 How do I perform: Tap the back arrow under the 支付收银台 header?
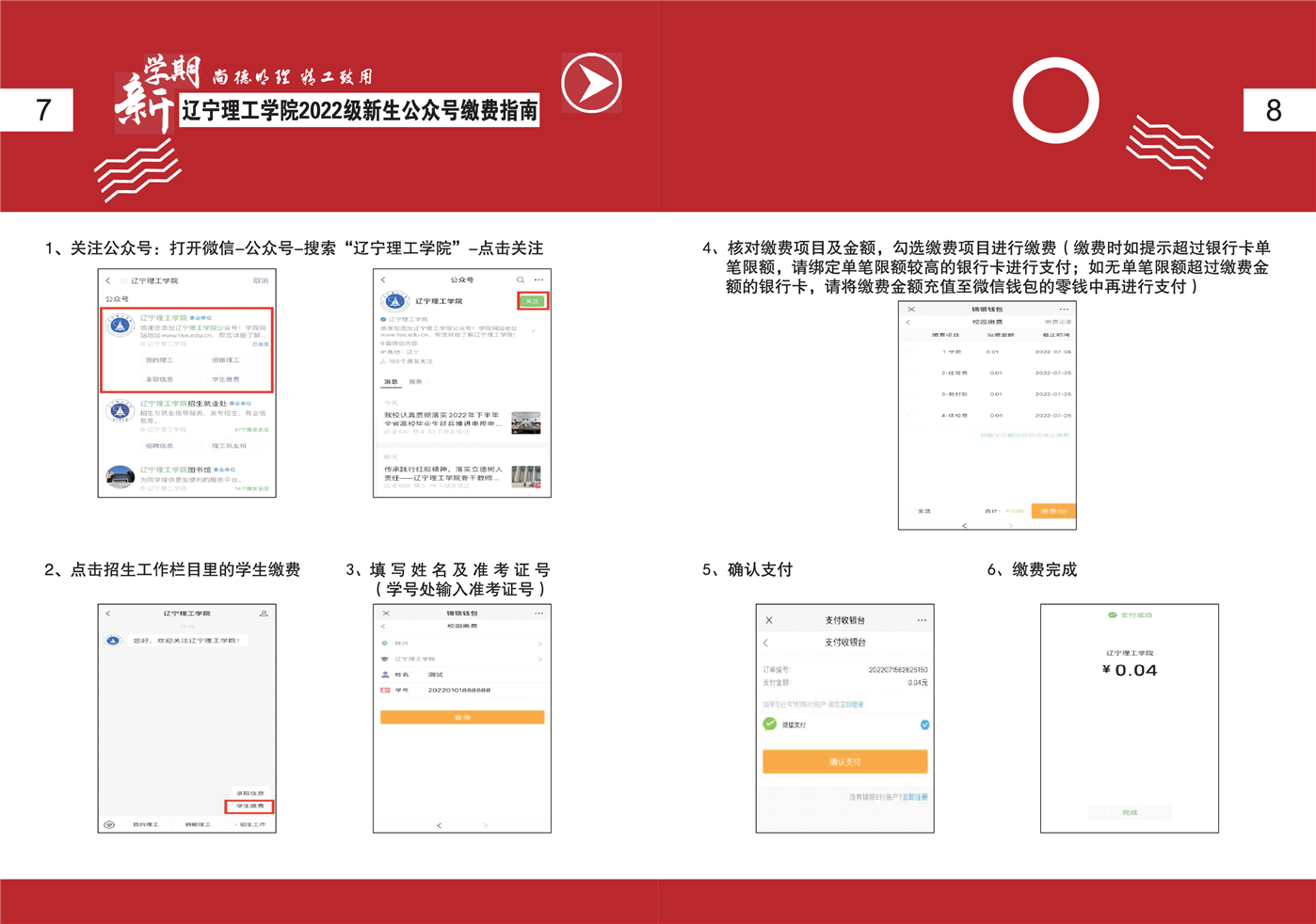[x=766, y=643]
